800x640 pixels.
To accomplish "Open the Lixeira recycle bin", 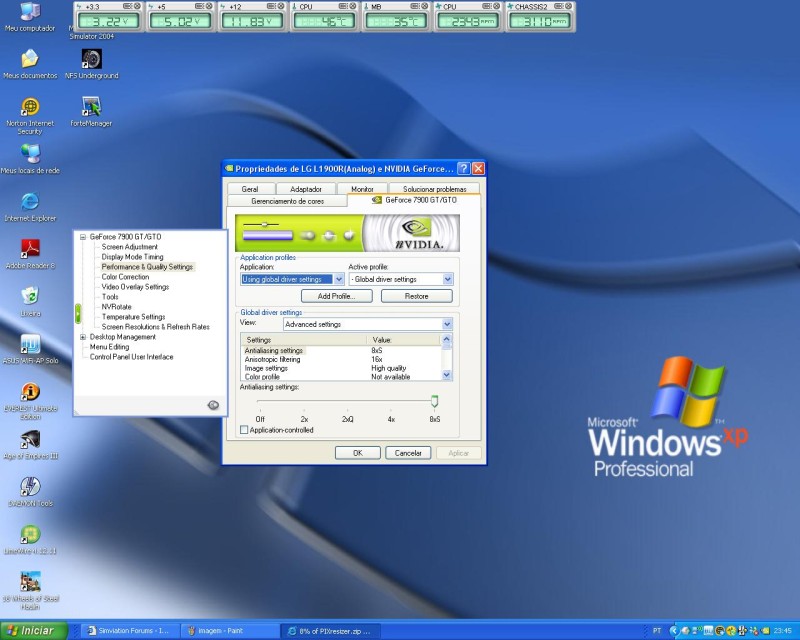I will [x=30, y=295].
